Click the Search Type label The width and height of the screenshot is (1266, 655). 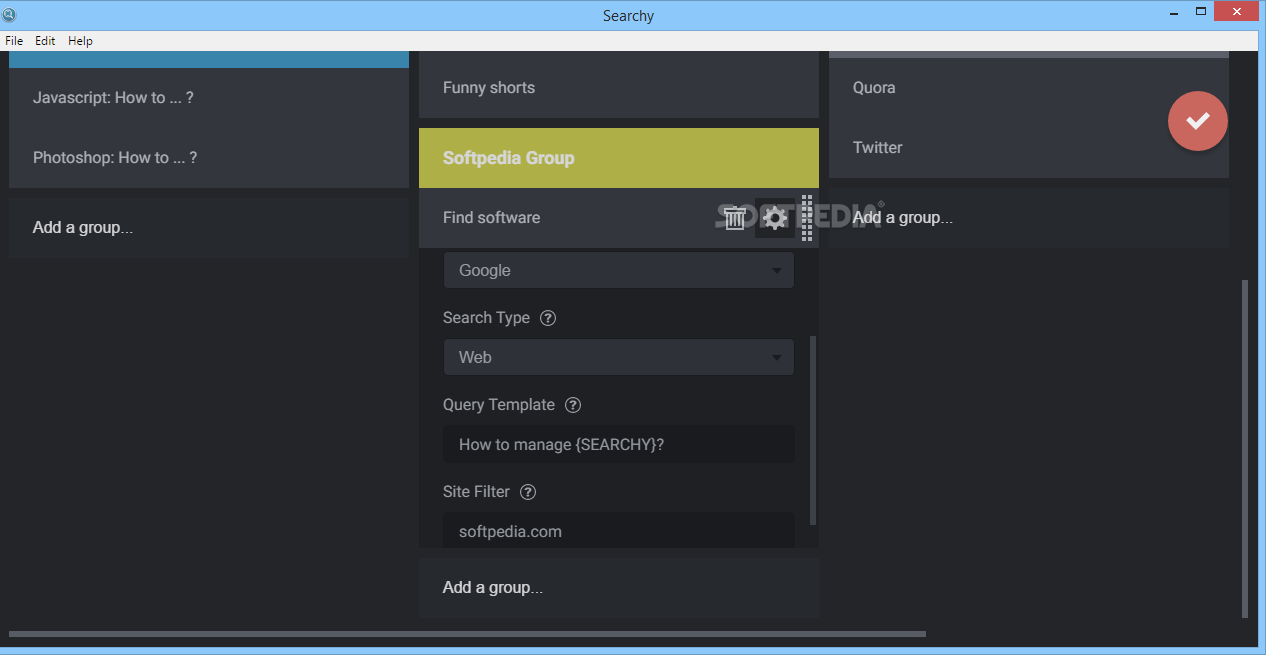(x=486, y=318)
